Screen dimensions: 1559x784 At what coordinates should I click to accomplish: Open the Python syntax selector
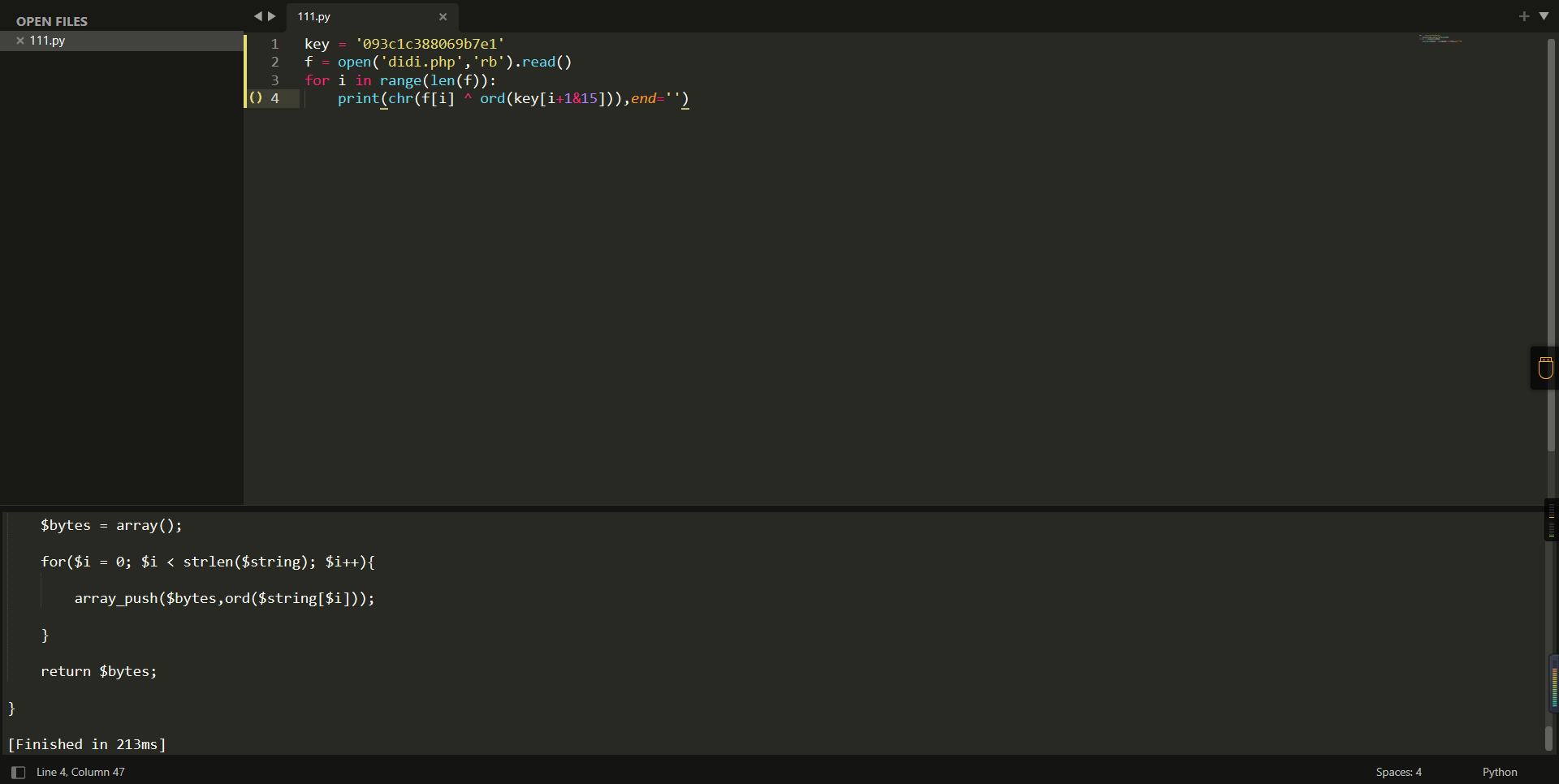click(x=1499, y=772)
